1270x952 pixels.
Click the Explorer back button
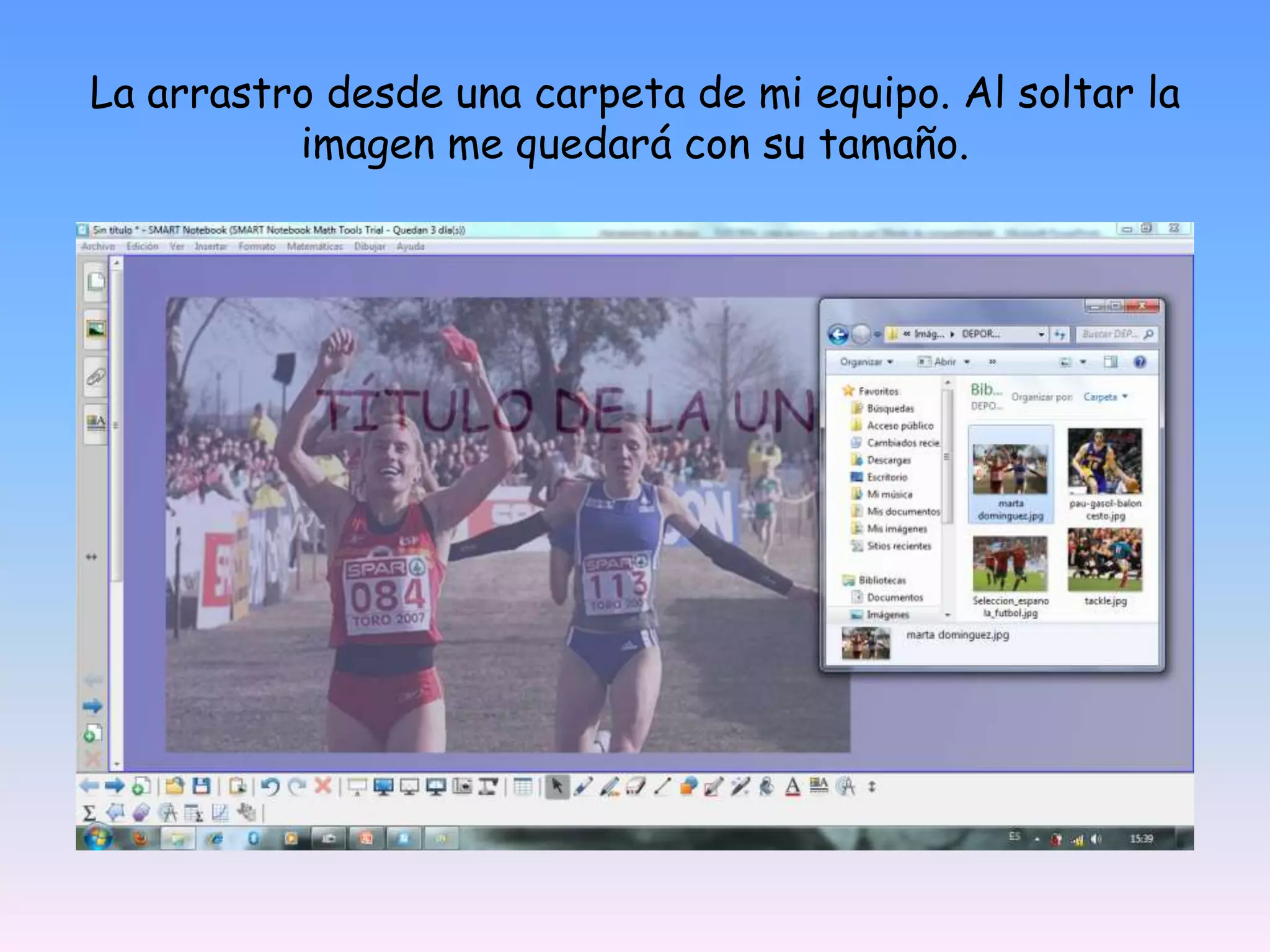[x=838, y=335]
